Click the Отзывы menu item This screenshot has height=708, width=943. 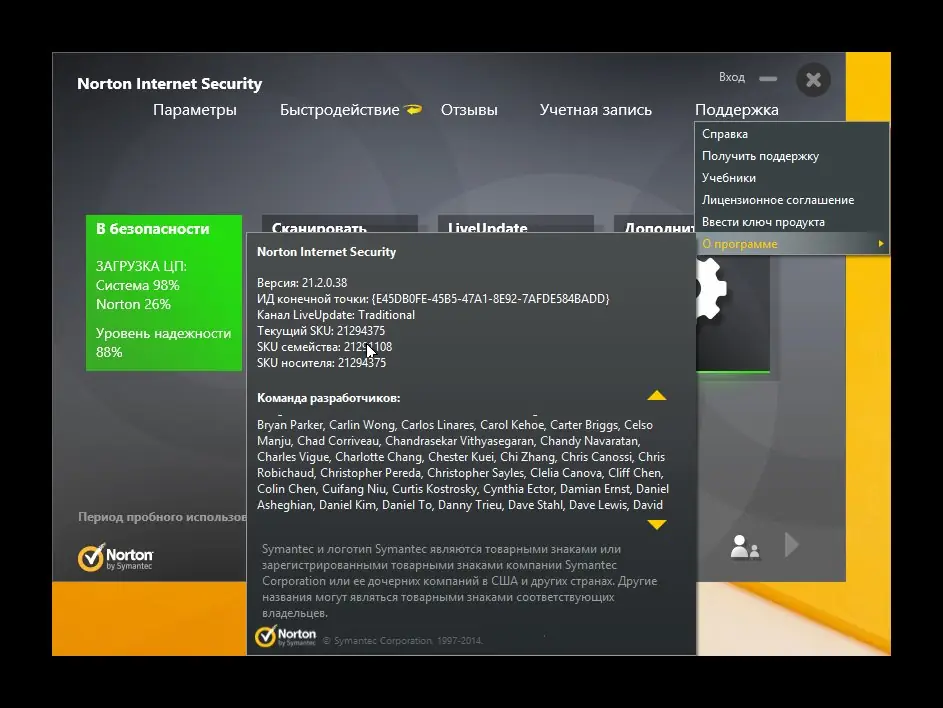(469, 110)
